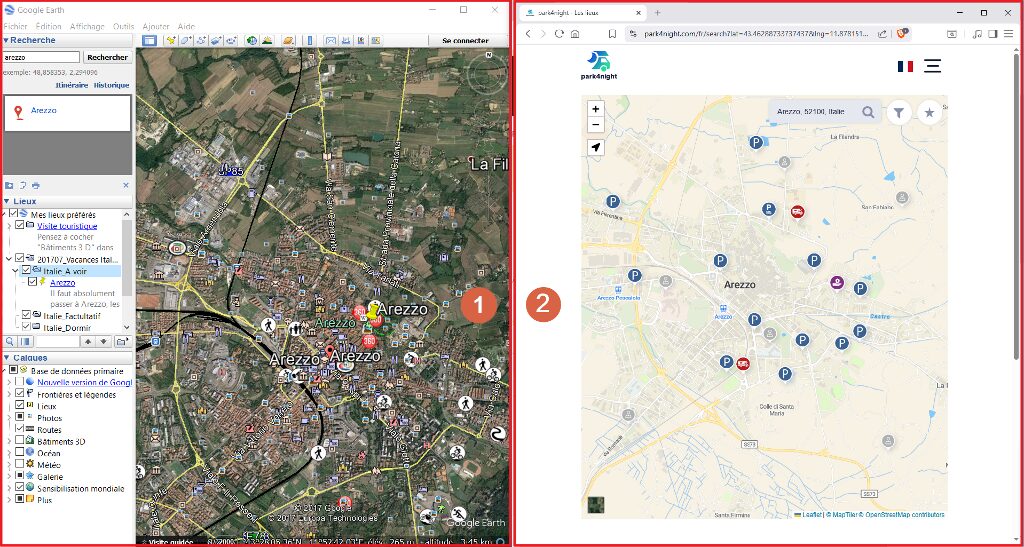Viewport: 1024px width, 547px height.
Task: Select the add image overlay tool
Action: 216,40
